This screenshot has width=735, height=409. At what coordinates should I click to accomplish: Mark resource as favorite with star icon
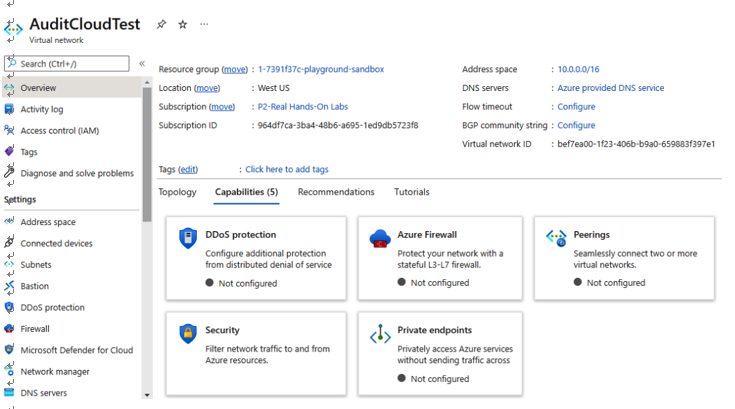[x=183, y=24]
